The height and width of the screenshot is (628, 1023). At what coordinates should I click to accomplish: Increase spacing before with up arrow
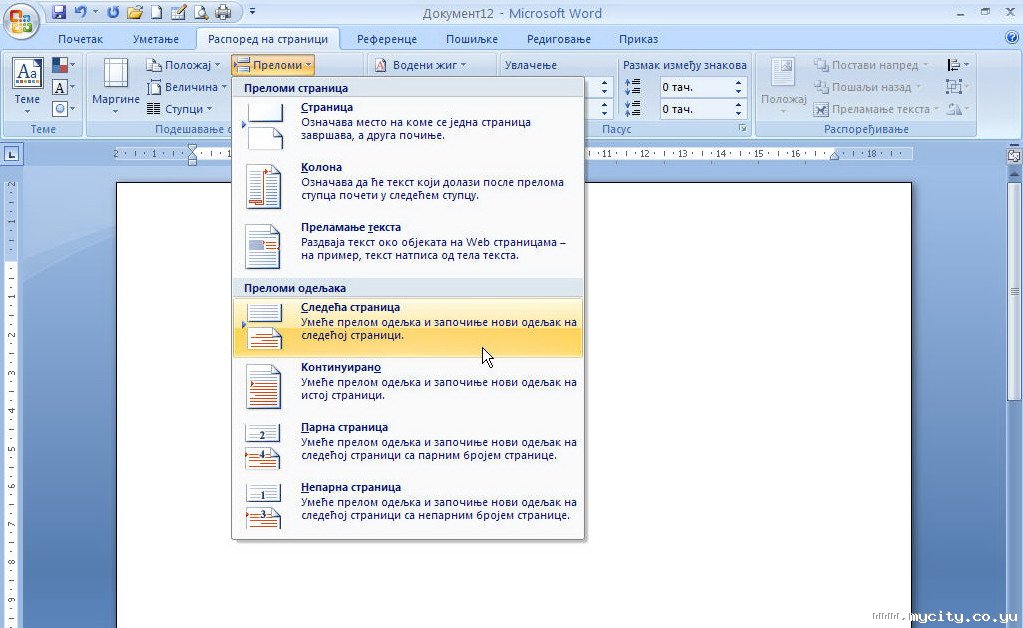tap(739, 83)
